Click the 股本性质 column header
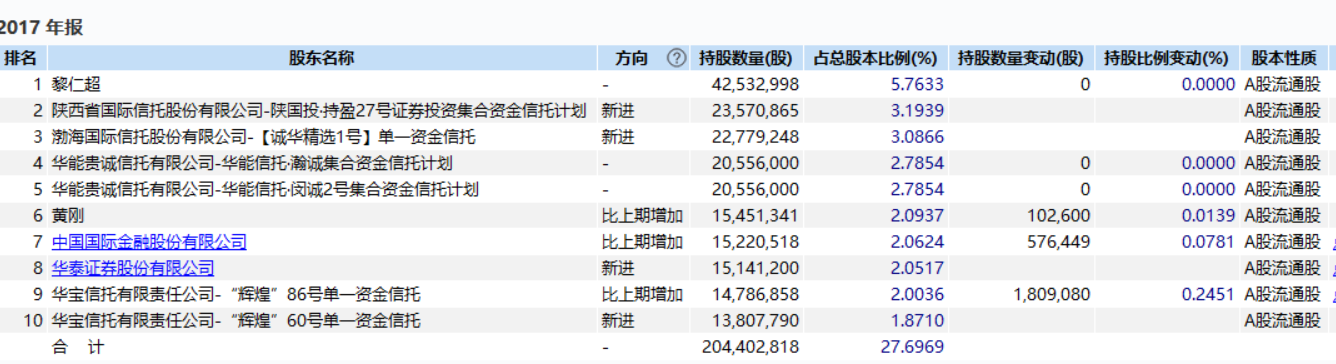The height and width of the screenshot is (364, 1336). pos(1284,58)
